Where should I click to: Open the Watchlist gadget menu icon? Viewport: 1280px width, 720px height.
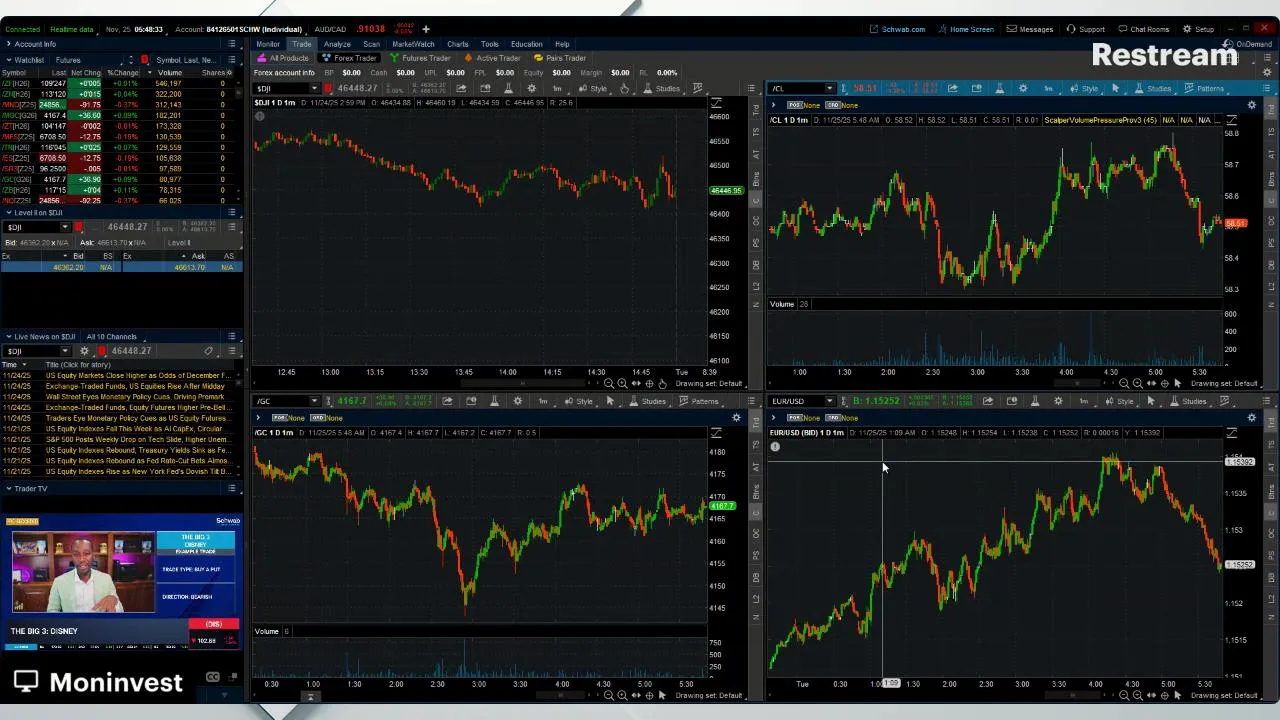tap(232, 60)
